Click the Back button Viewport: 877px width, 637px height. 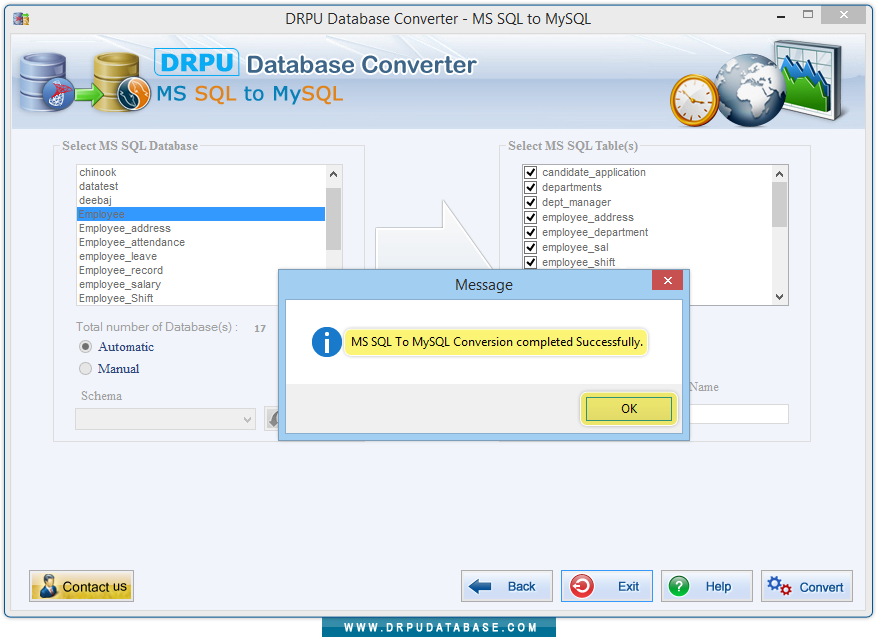507,586
